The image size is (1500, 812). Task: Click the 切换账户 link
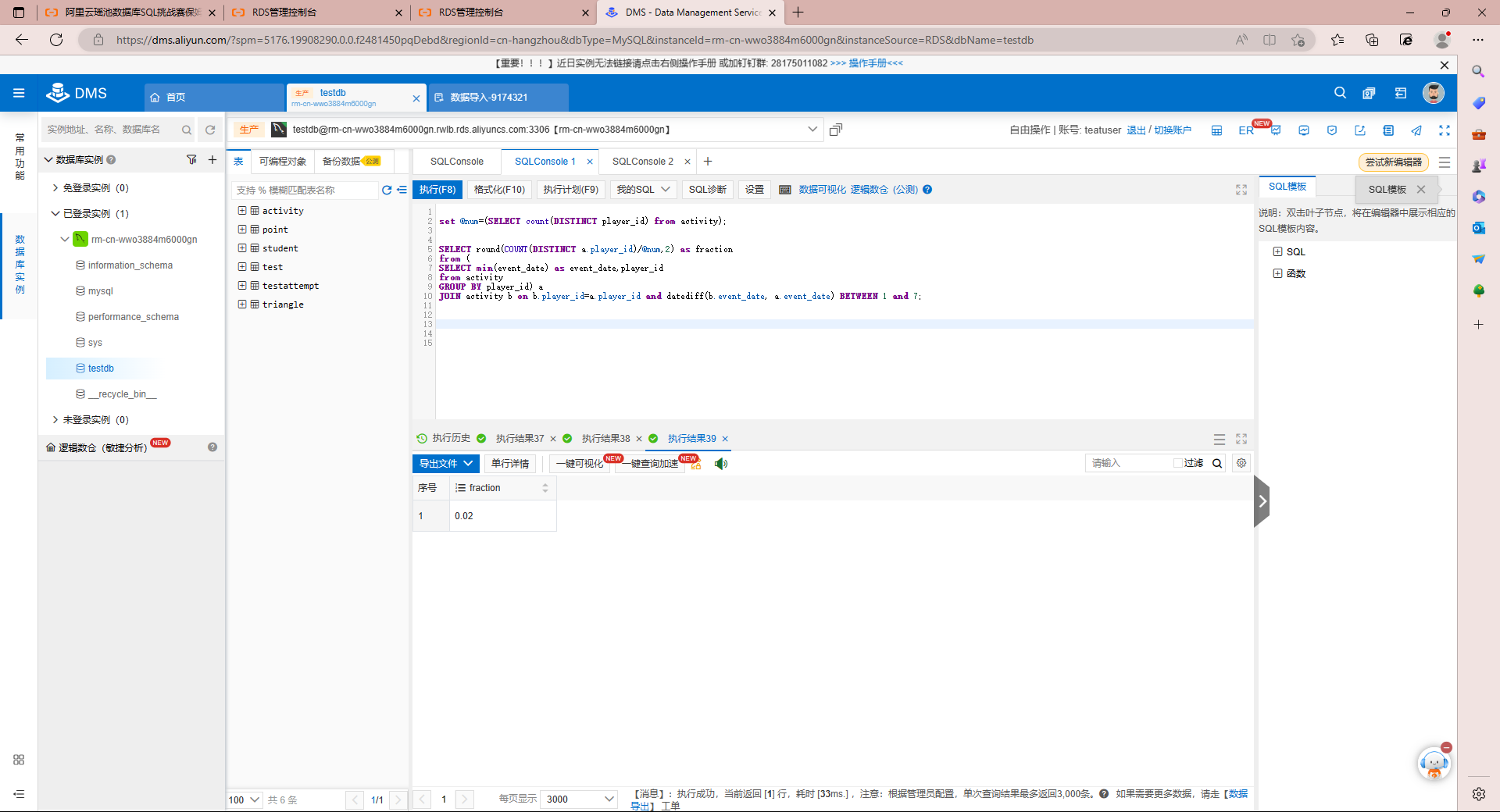(x=1173, y=130)
